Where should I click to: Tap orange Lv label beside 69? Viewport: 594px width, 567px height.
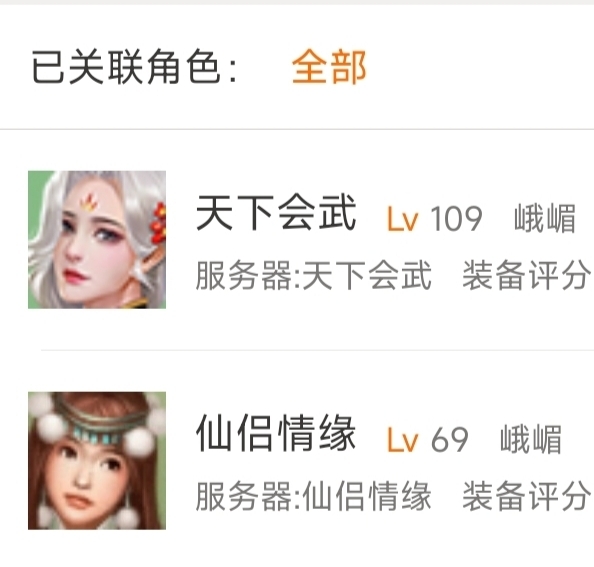pyautogui.click(x=403, y=440)
